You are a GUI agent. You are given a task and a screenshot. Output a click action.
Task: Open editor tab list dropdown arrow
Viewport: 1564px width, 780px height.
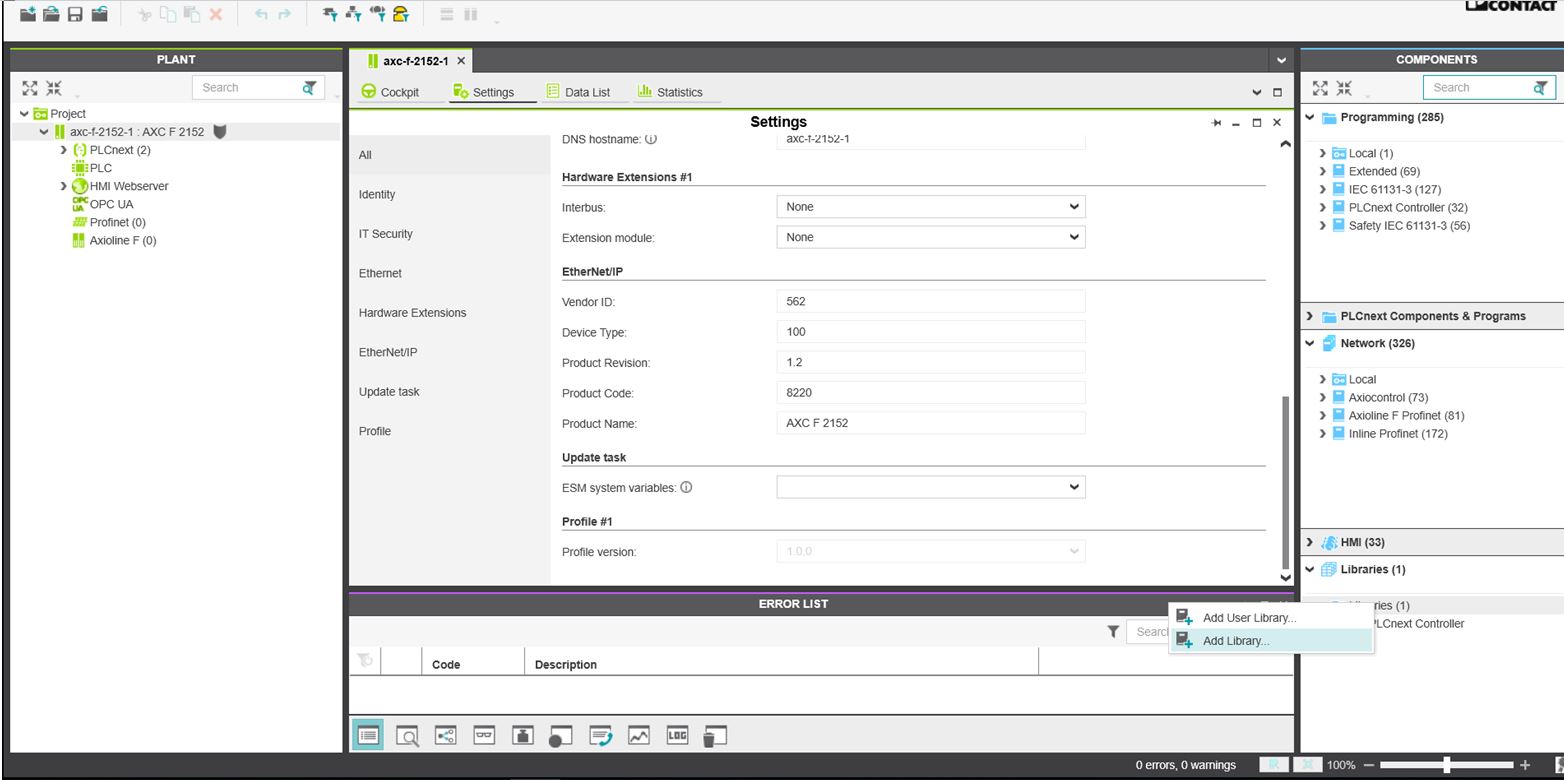[1281, 61]
